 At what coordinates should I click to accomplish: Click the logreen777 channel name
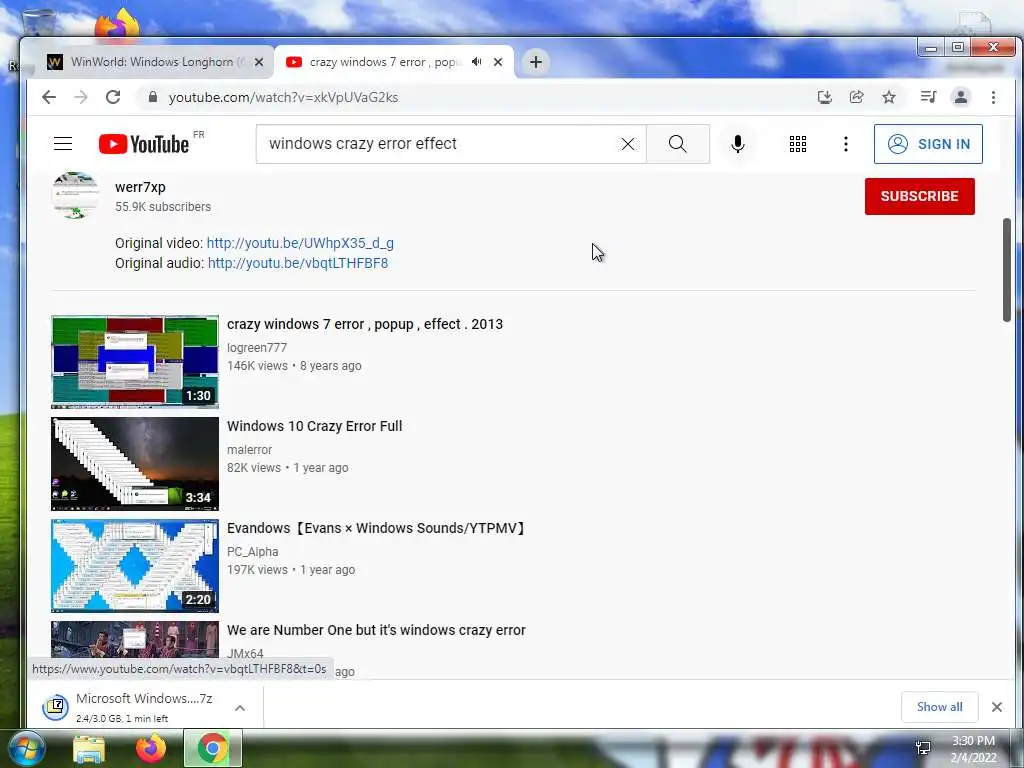tap(257, 347)
